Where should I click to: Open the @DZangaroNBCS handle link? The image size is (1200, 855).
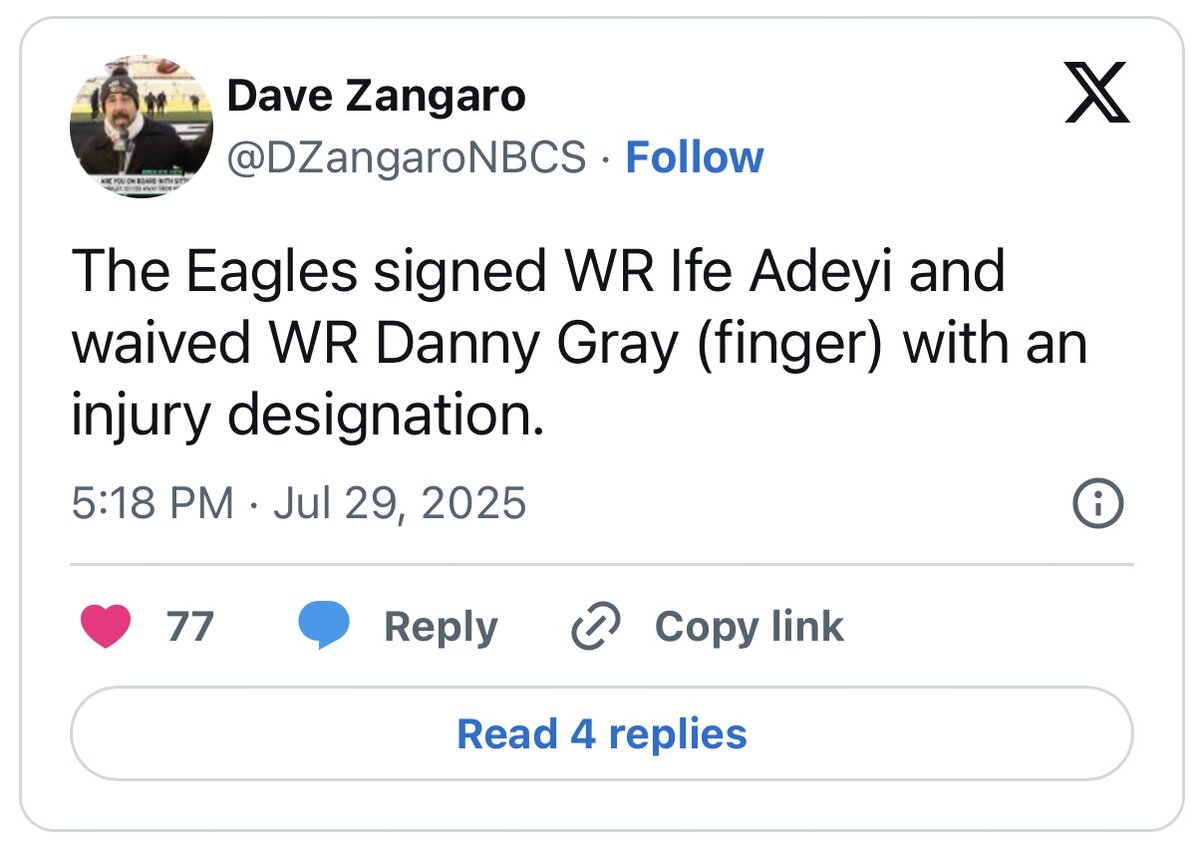pyautogui.click(x=407, y=157)
